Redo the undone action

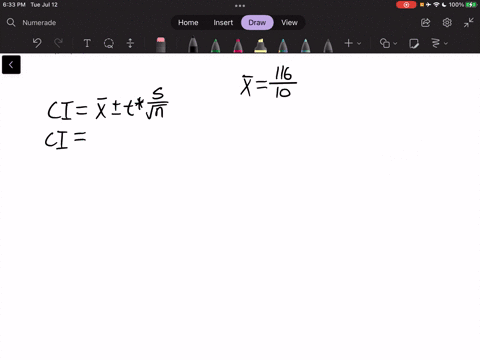pos(58,43)
